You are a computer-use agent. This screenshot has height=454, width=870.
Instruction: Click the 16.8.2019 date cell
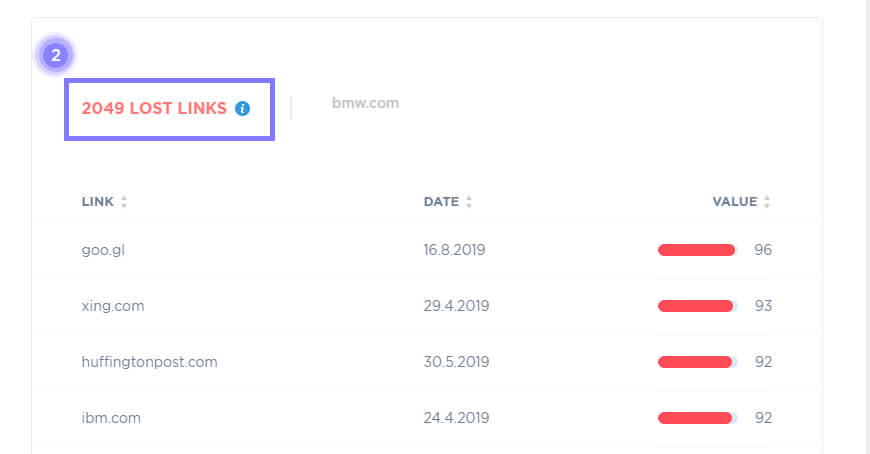coord(454,250)
